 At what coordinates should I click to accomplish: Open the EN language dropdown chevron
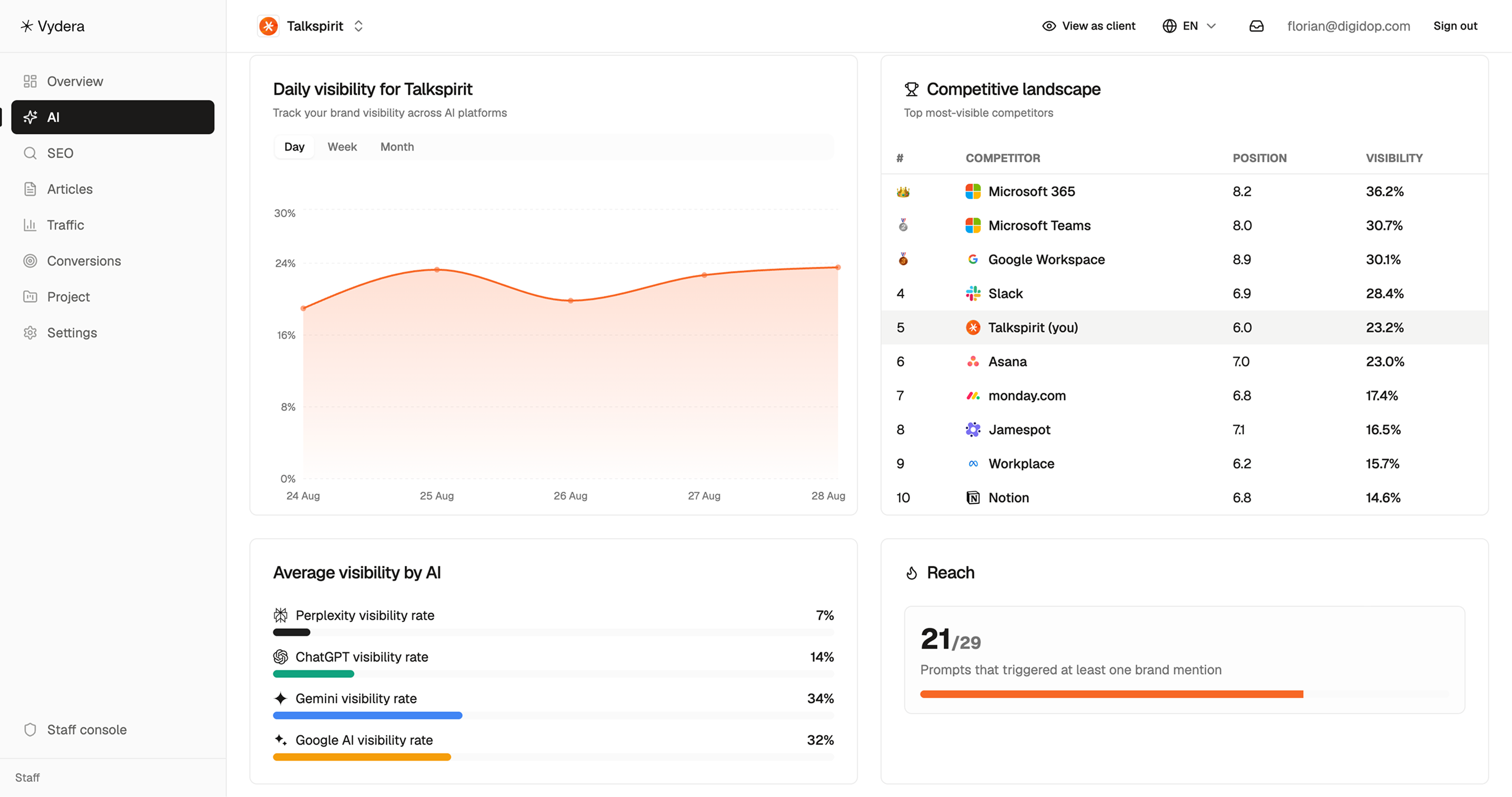[1211, 26]
